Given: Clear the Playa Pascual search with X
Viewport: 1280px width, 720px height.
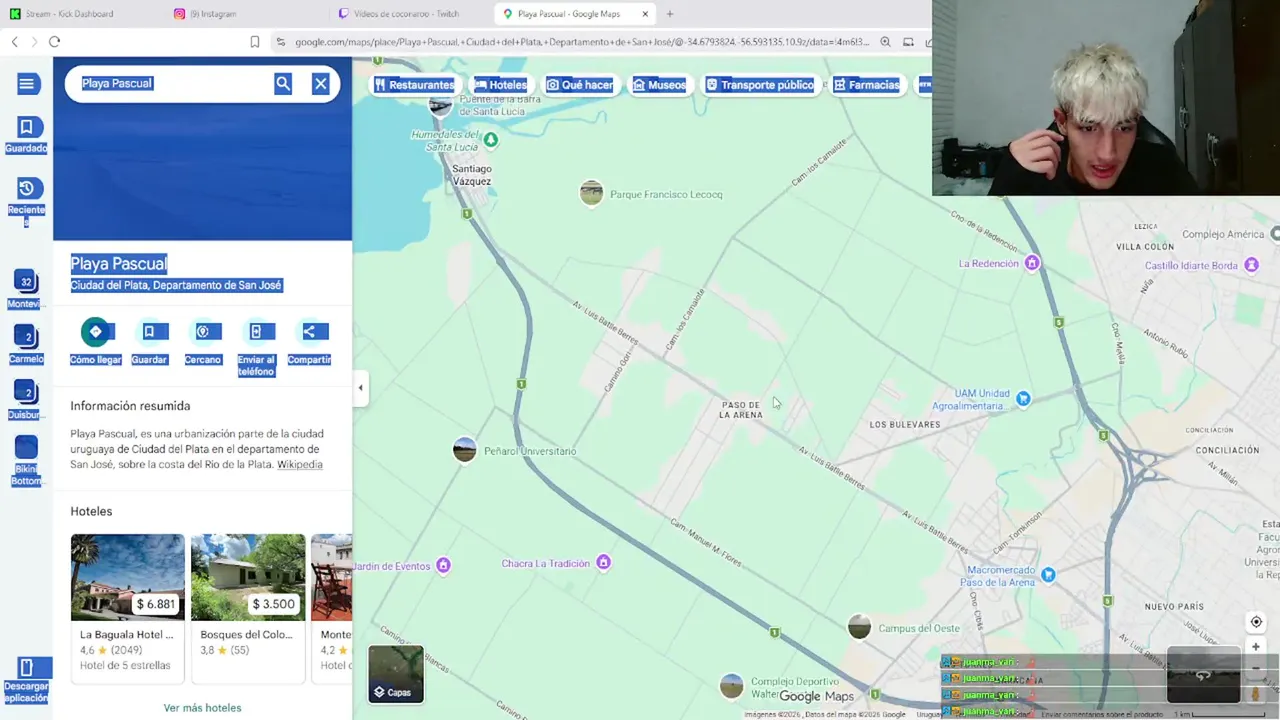Looking at the screenshot, I should click(321, 84).
